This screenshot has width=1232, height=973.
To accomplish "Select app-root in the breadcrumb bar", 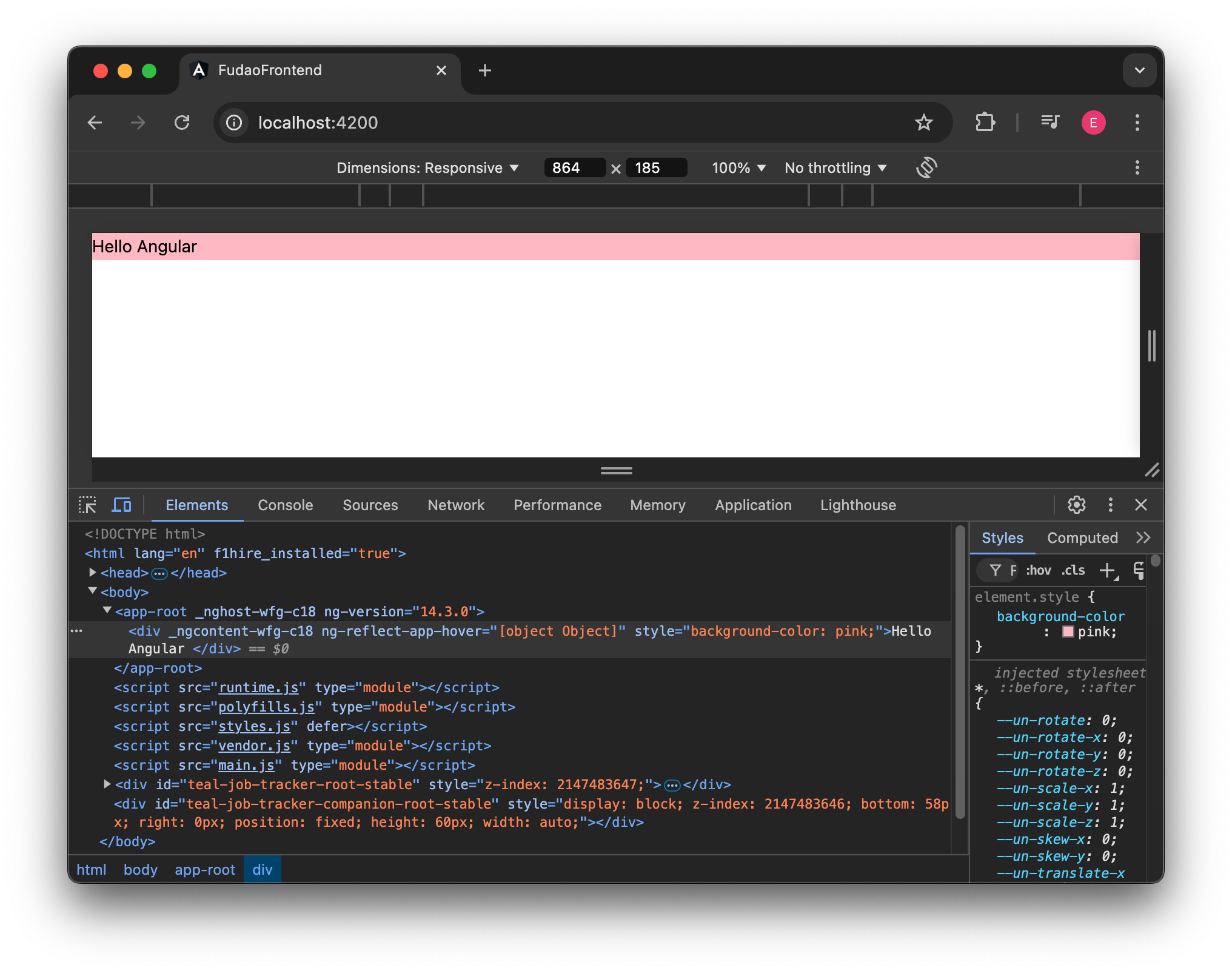I will click(x=205, y=869).
